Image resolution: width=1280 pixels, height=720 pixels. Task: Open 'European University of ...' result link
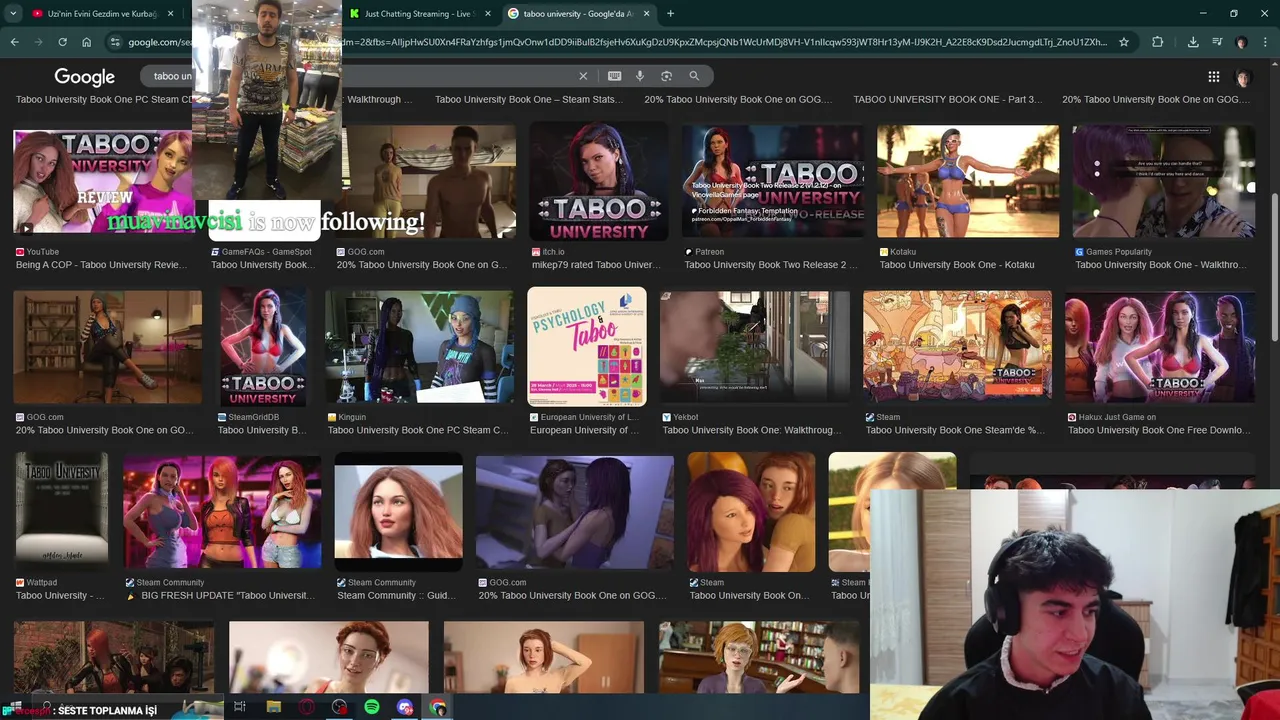[x=584, y=430]
